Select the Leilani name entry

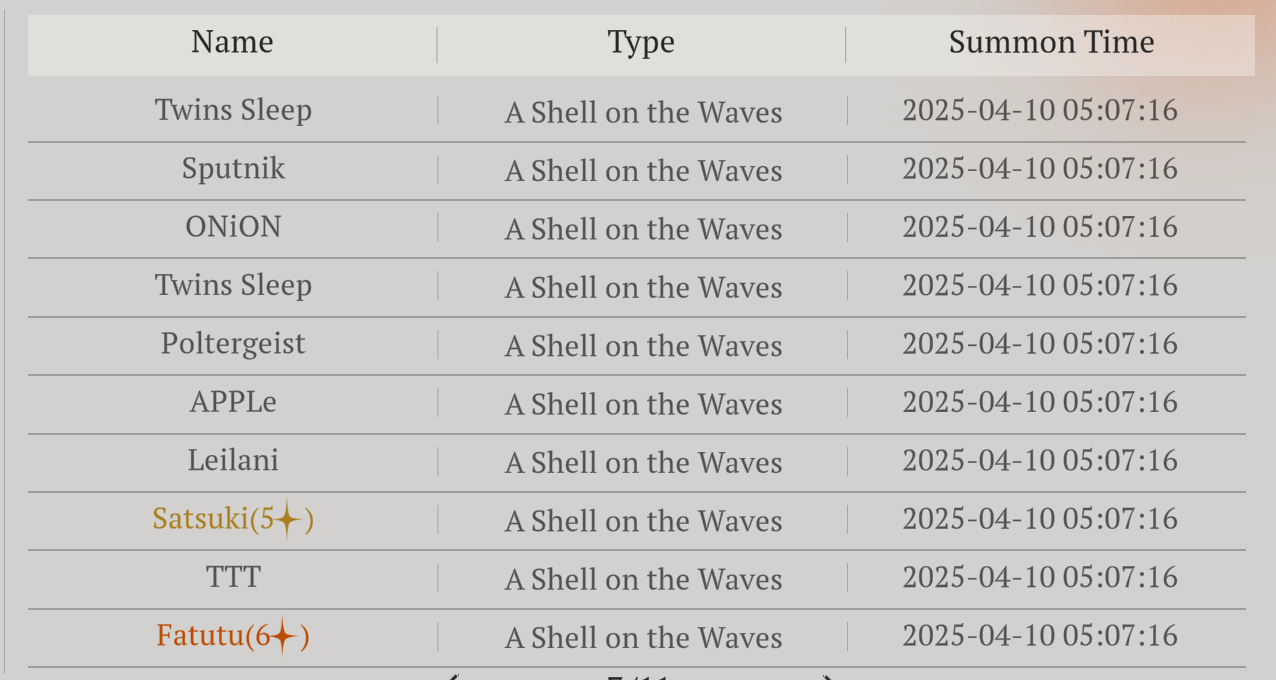233,461
